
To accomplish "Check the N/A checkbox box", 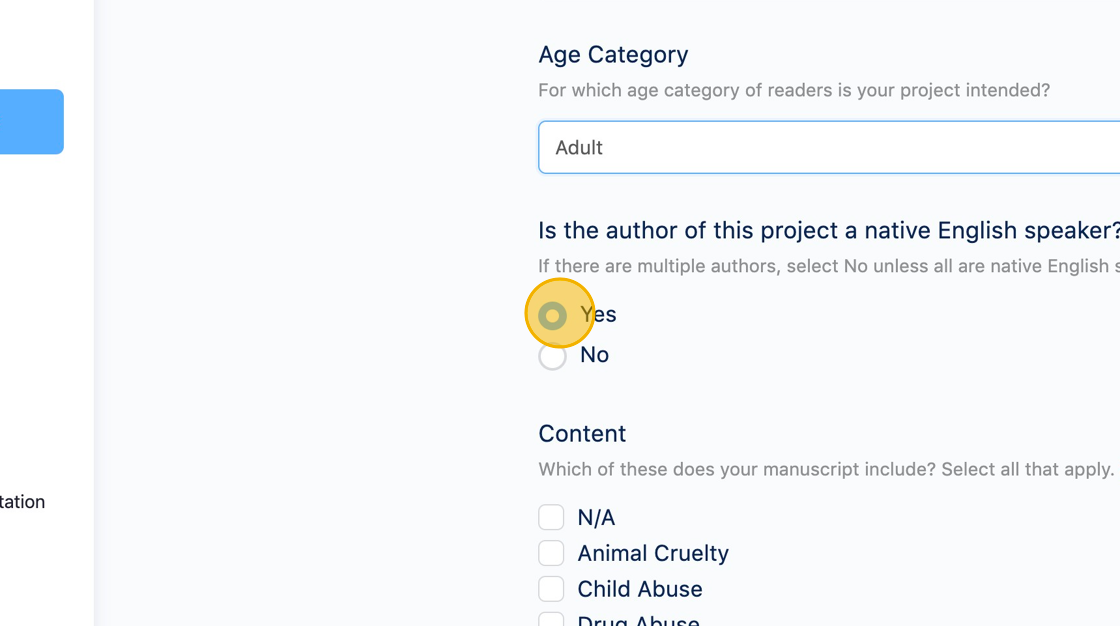I will pyautogui.click(x=551, y=517).
